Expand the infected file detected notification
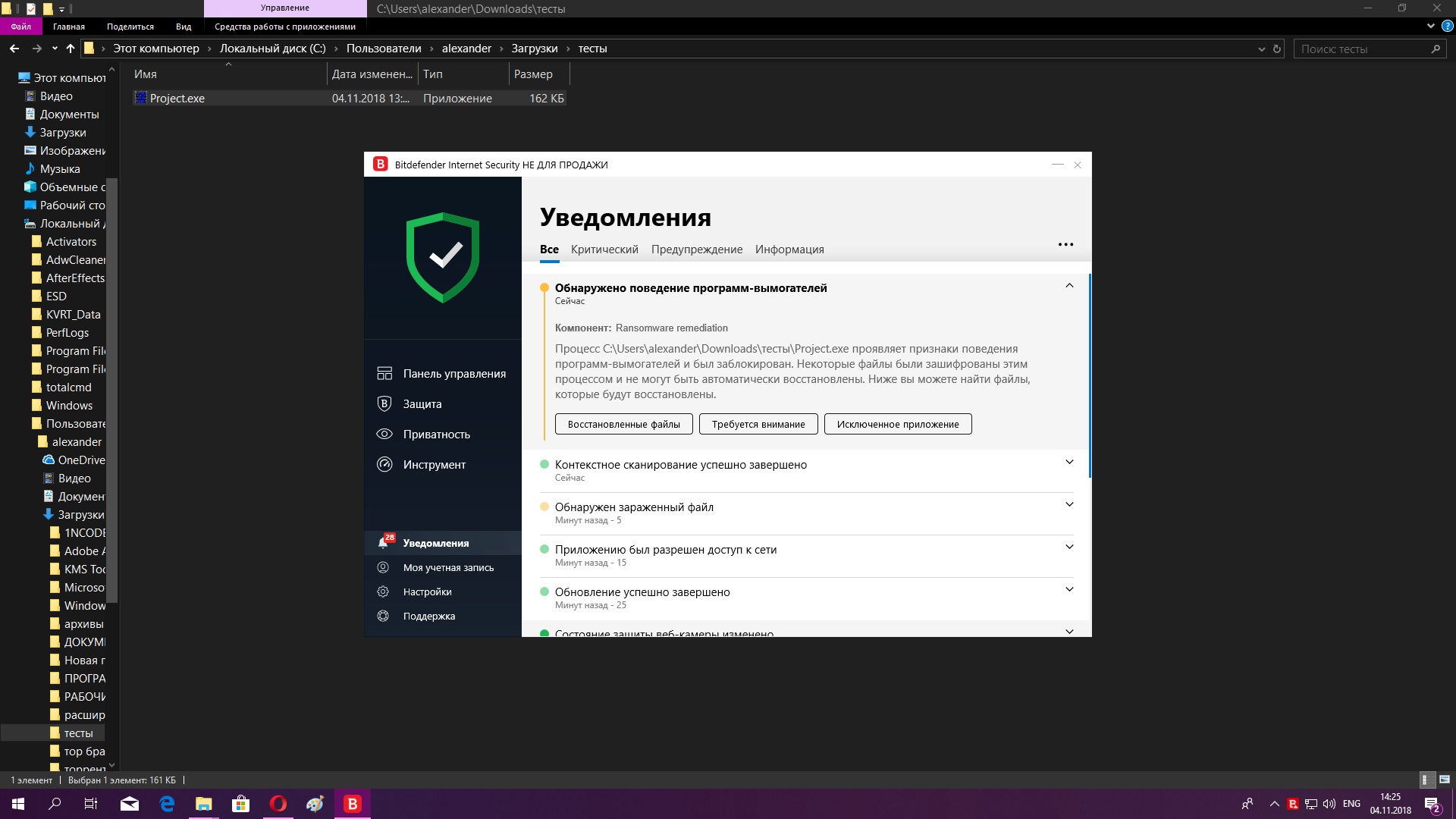Image resolution: width=1456 pixels, height=819 pixels. [1069, 505]
